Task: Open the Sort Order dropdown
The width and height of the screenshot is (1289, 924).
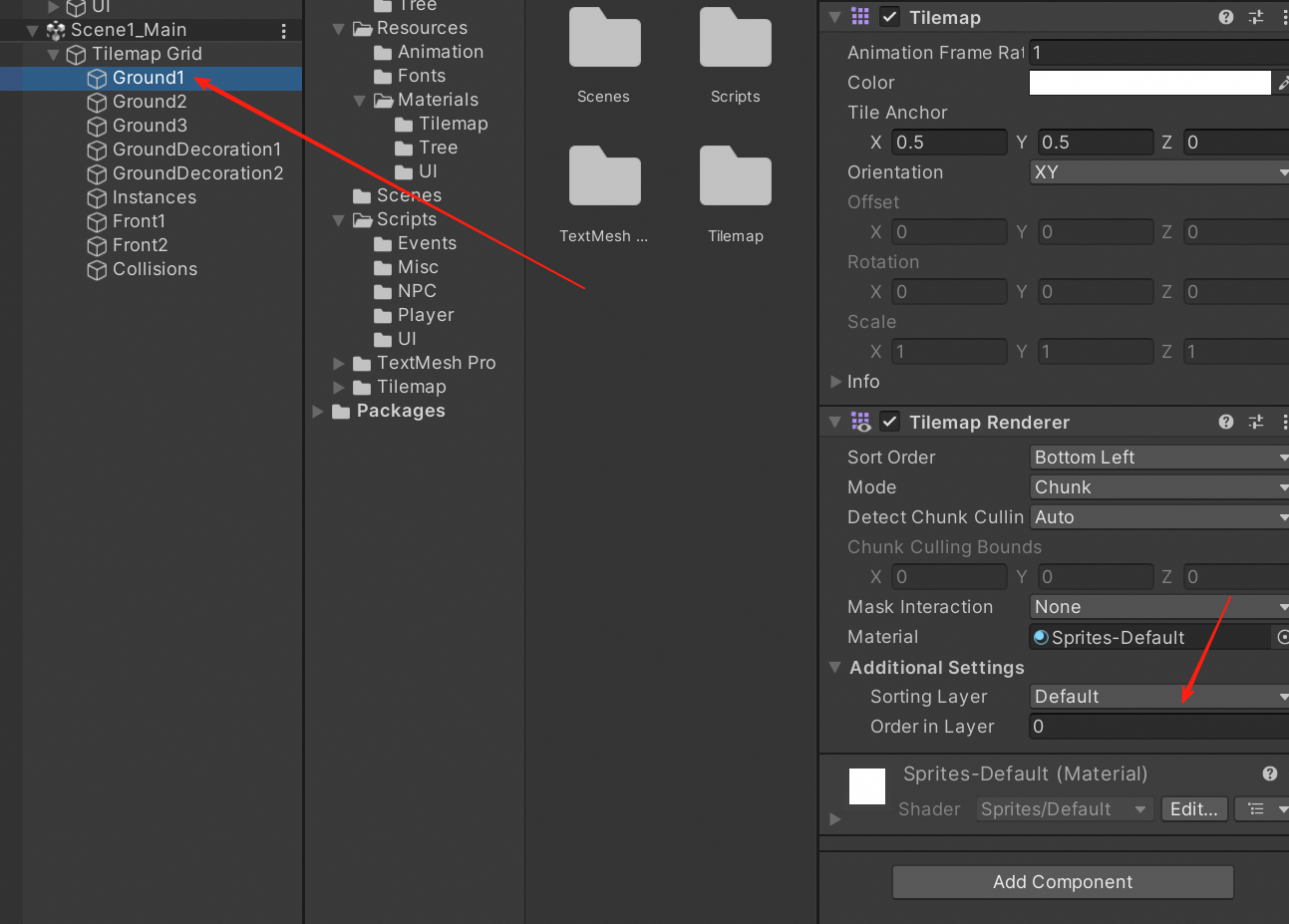Action: click(x=1158, y=457)
